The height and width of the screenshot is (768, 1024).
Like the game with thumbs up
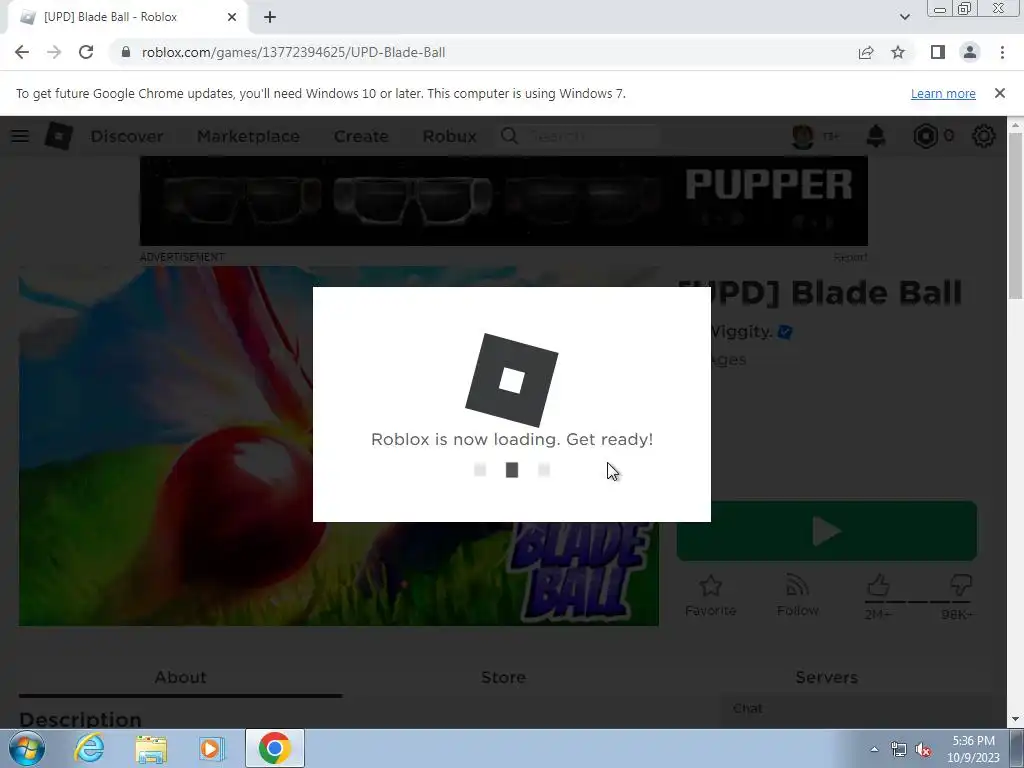tap(878, 586)
